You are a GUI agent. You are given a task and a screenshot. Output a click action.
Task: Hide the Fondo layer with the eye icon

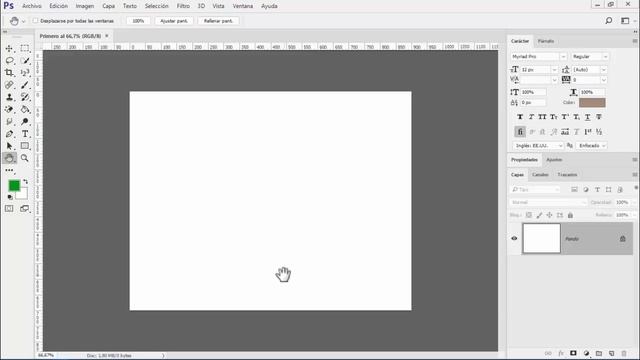514,238
